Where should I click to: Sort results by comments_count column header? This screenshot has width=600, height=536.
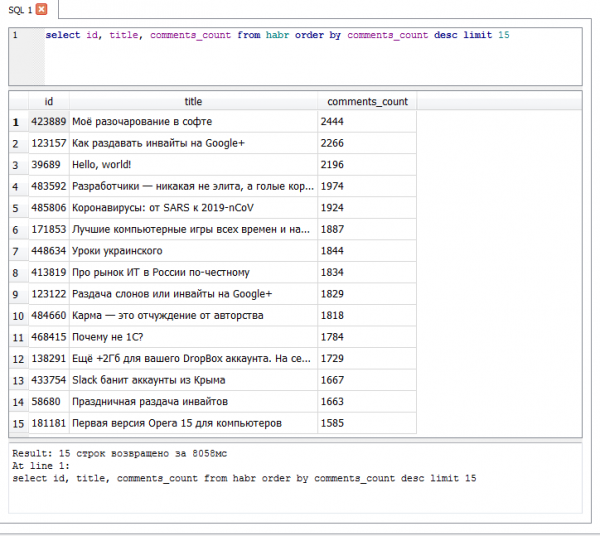(x=367, y=101)
